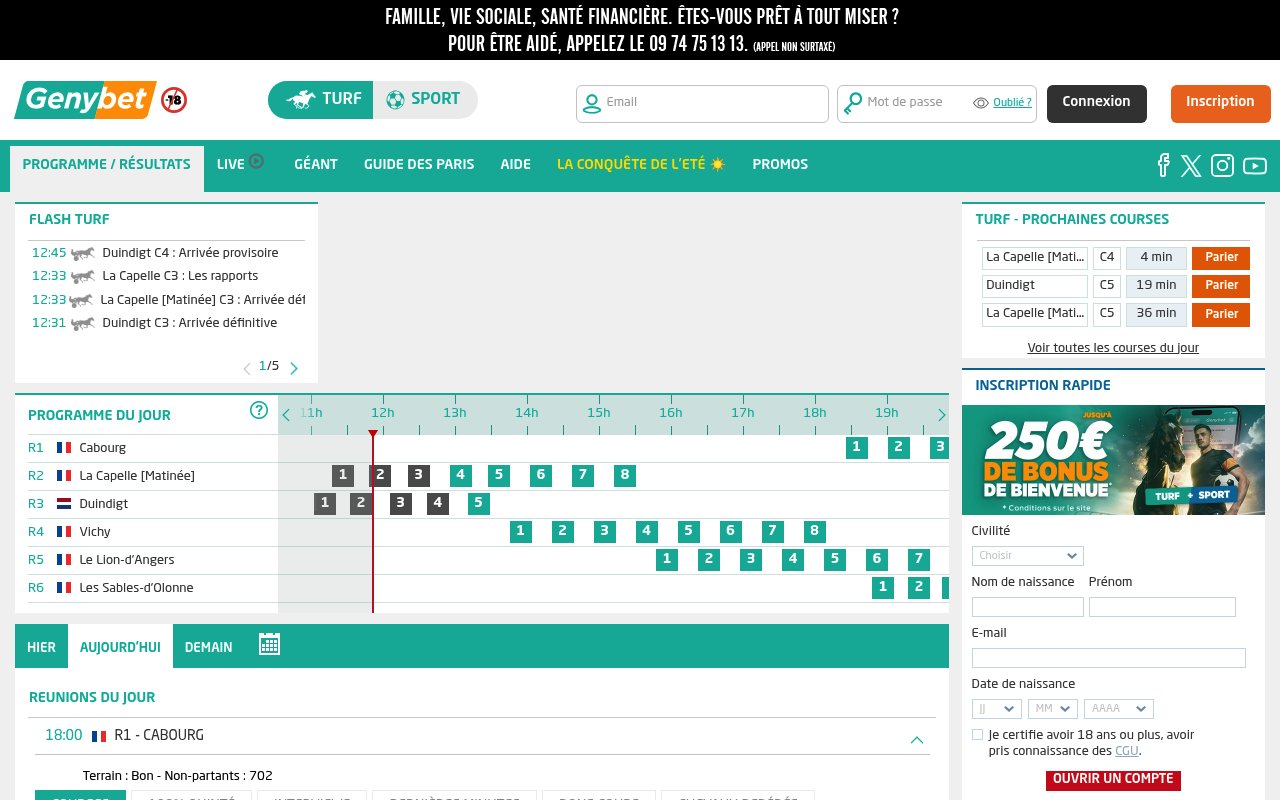Focus the Email login field
This screenshot has height=800, width=1280.
(702, 104)
